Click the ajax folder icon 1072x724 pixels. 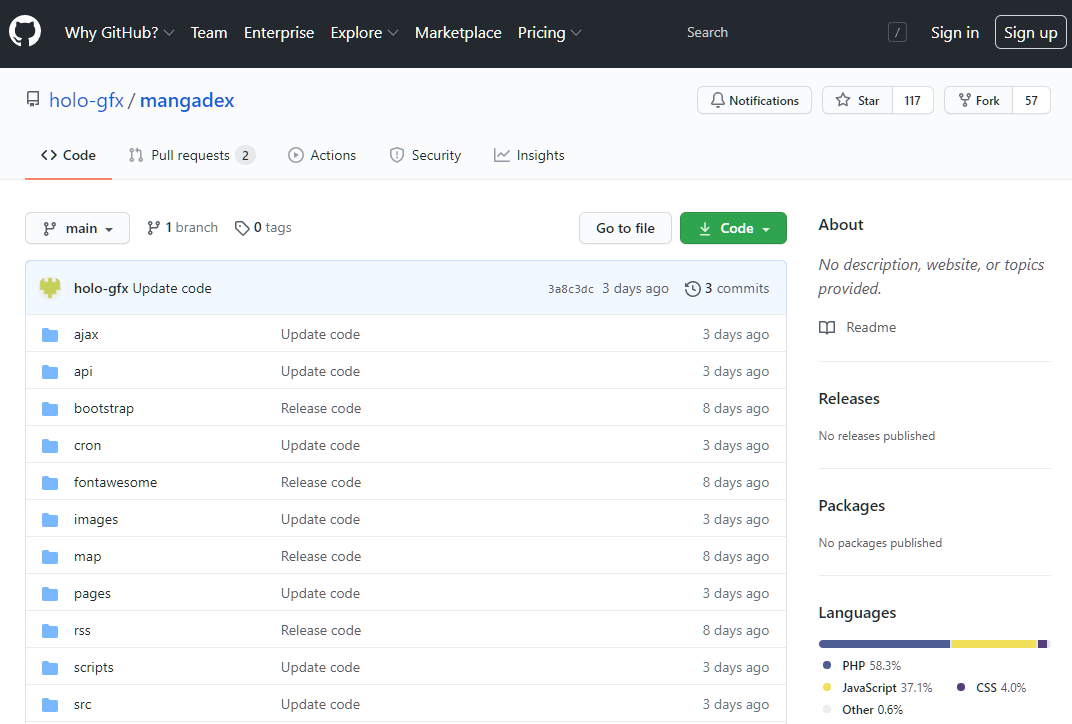(x=50, y=335)
